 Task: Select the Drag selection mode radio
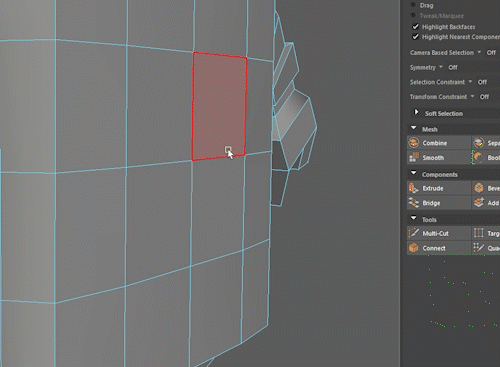click(x=413, y=5)
